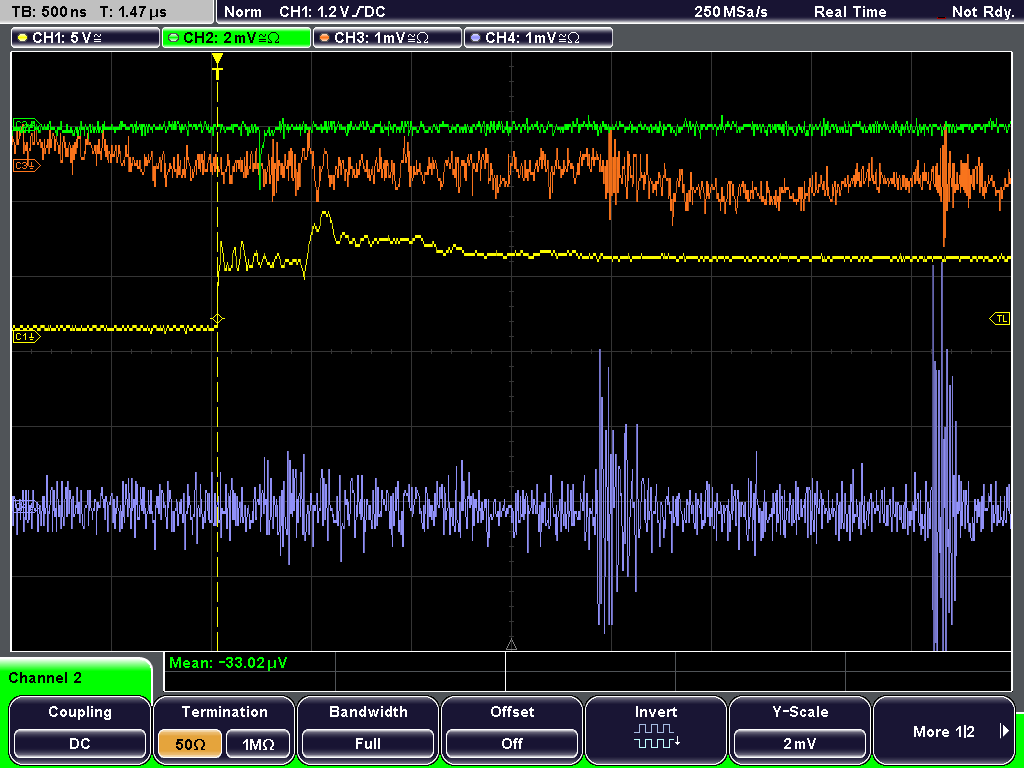Click the TL trigger level marker
1024x768 pixels.
1000,319
